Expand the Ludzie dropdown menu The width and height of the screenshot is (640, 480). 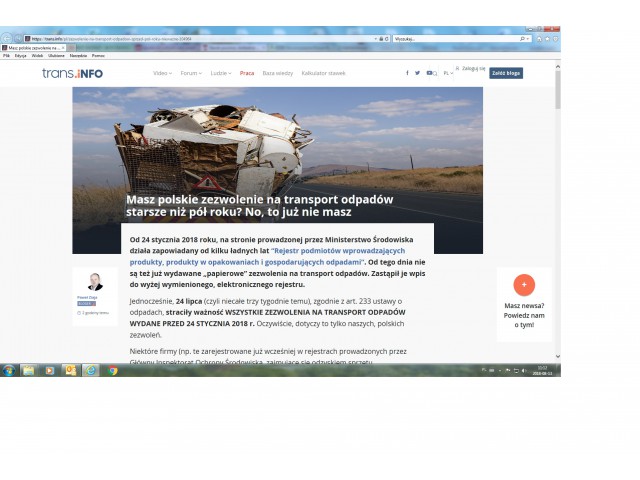pos(220,73)
